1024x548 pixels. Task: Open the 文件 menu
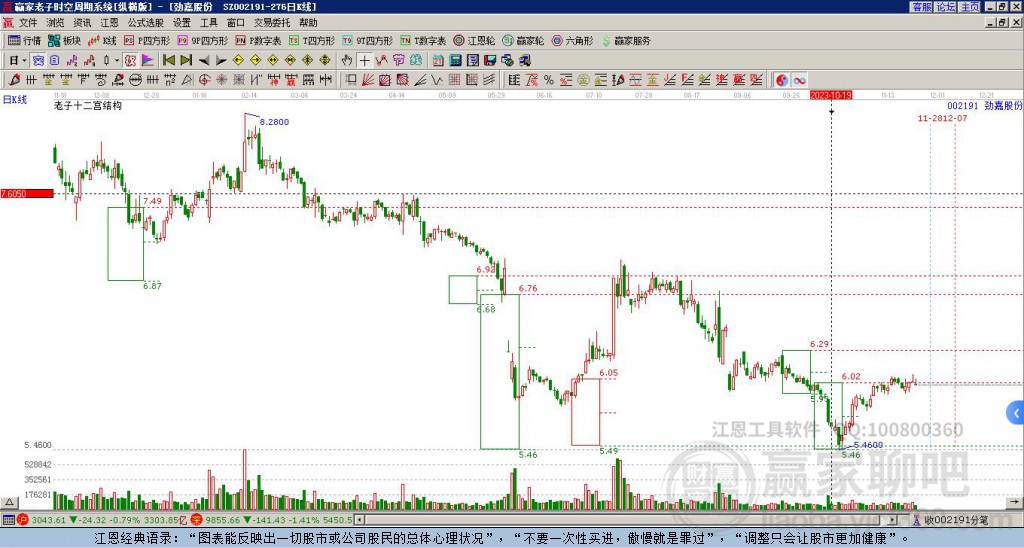(28, 23)
